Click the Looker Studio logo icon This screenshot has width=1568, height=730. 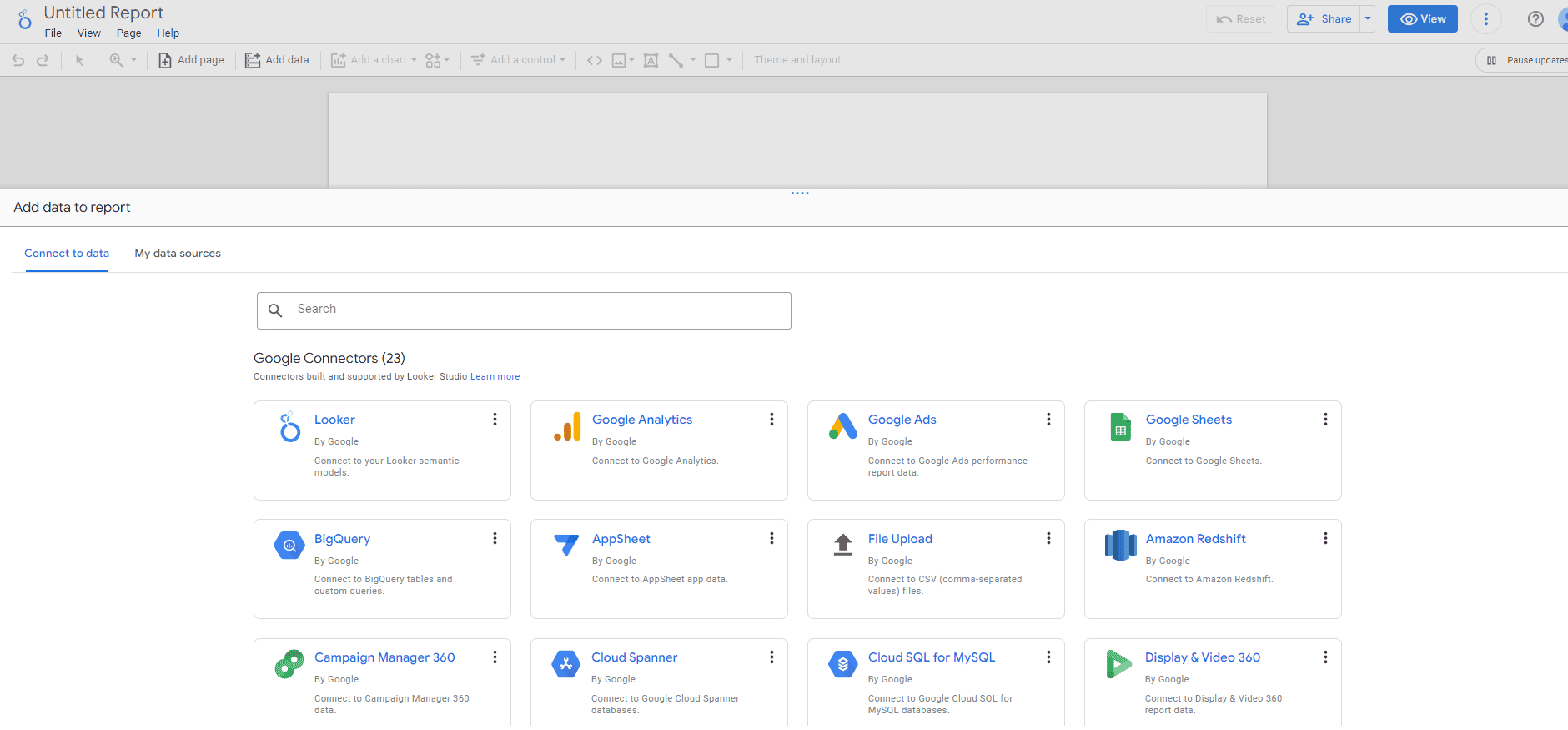25,19
